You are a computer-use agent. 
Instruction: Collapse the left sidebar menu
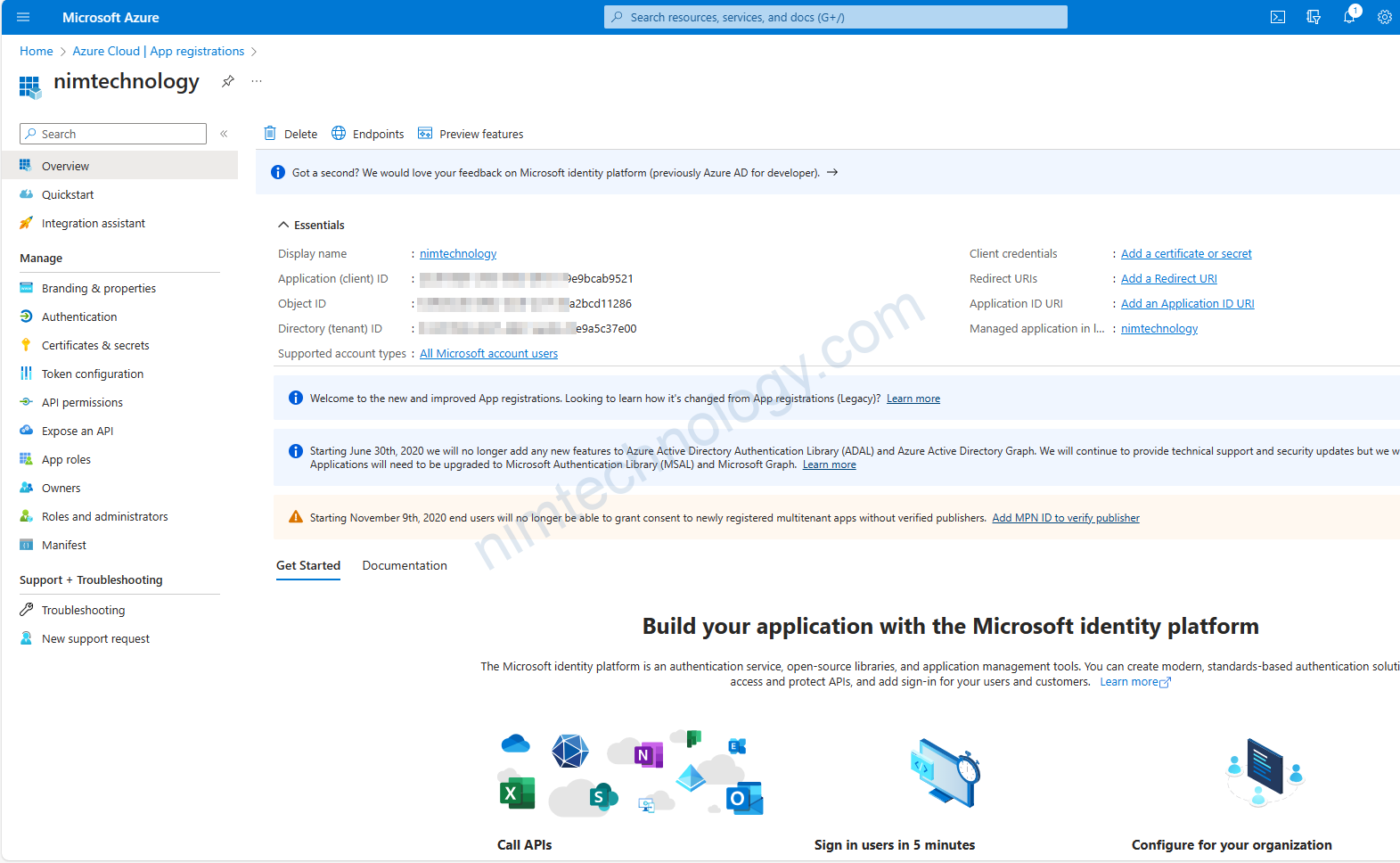(x=224, y=134)
